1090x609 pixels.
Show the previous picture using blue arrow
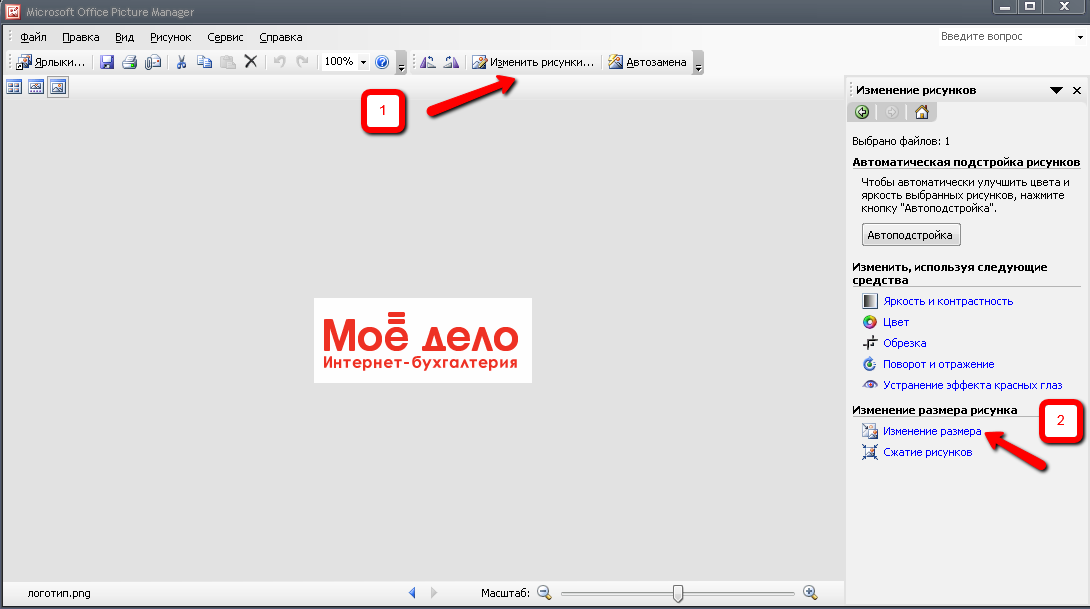[412, 592]
